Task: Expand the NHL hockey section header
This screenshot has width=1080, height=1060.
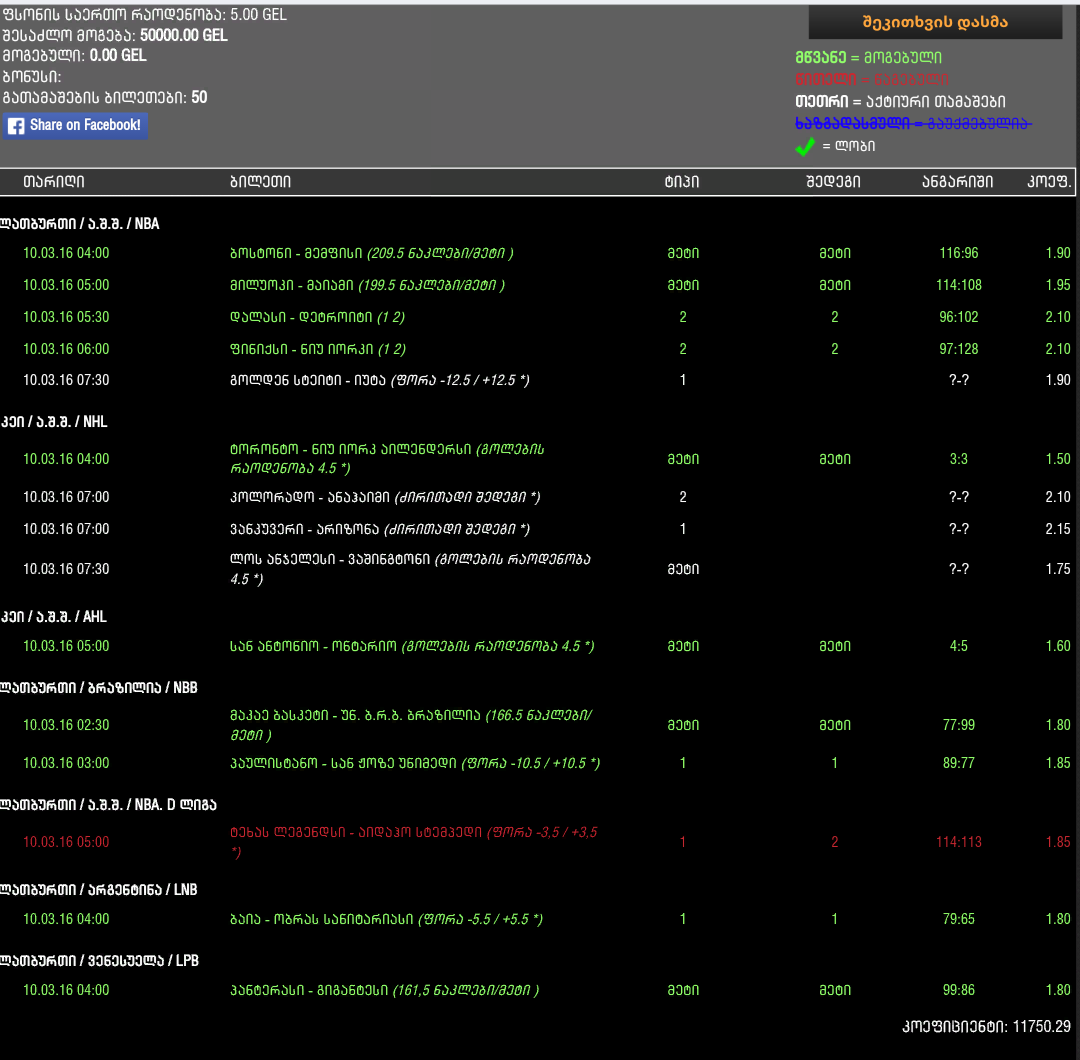Action: click(54, 422)
